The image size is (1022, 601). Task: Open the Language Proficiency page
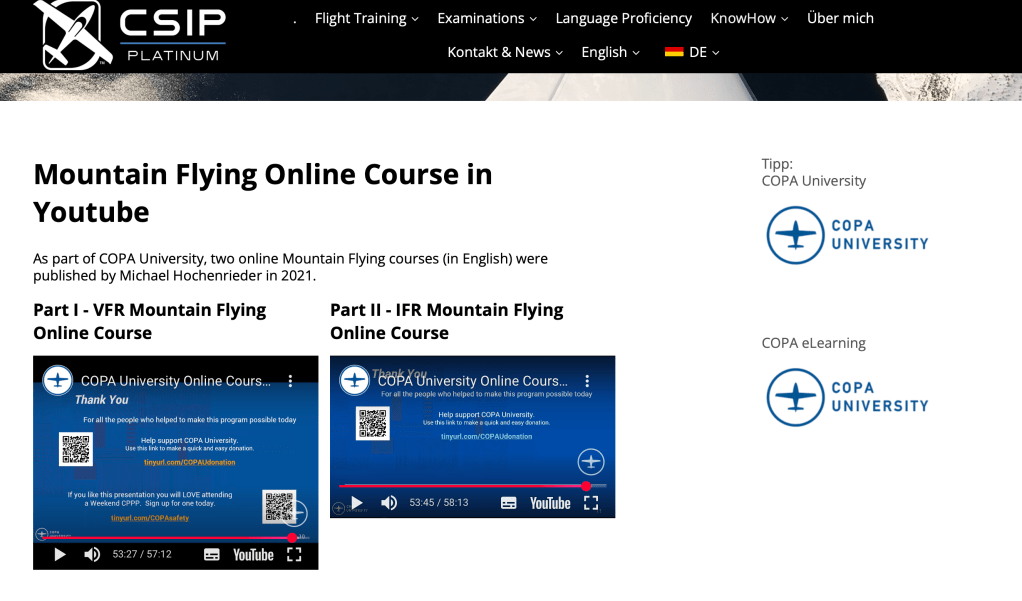[623, 18]
